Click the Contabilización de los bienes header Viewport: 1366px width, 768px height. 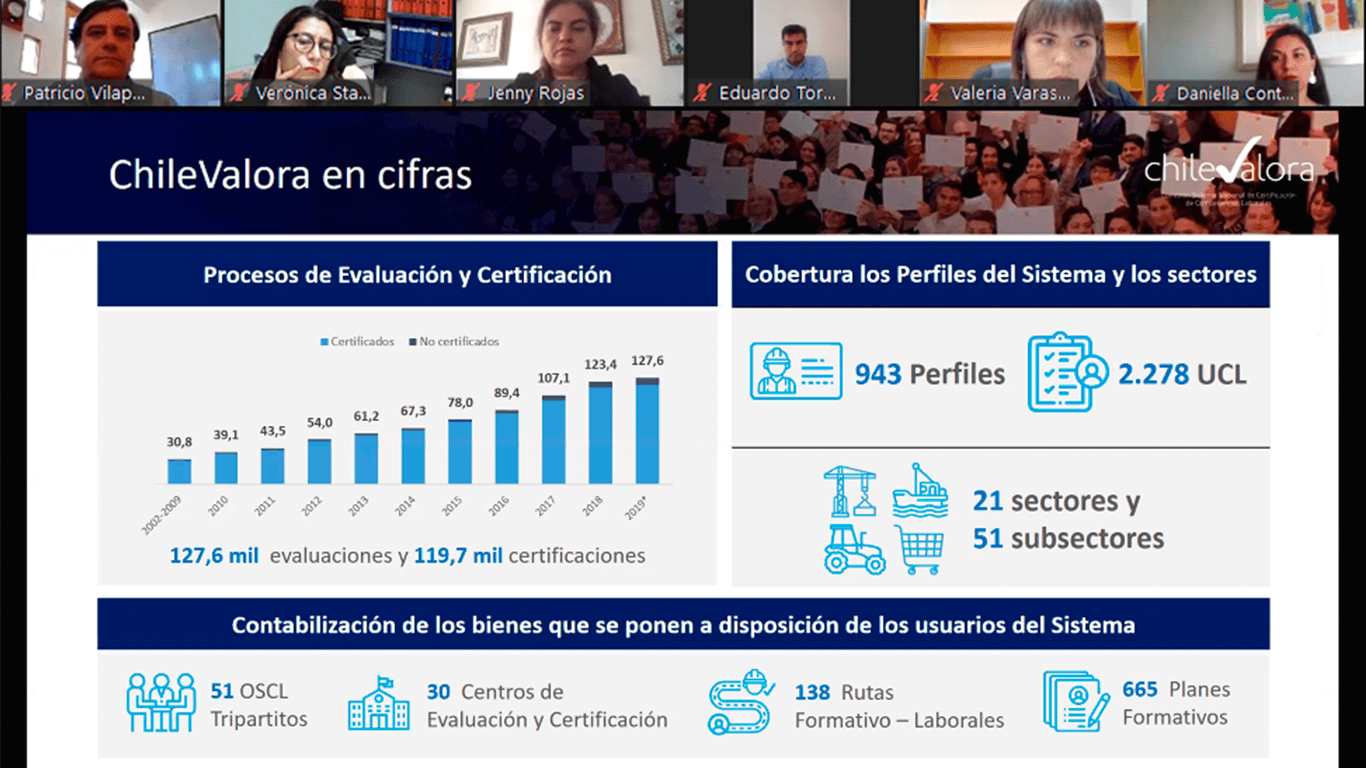[x=683, y=625]
